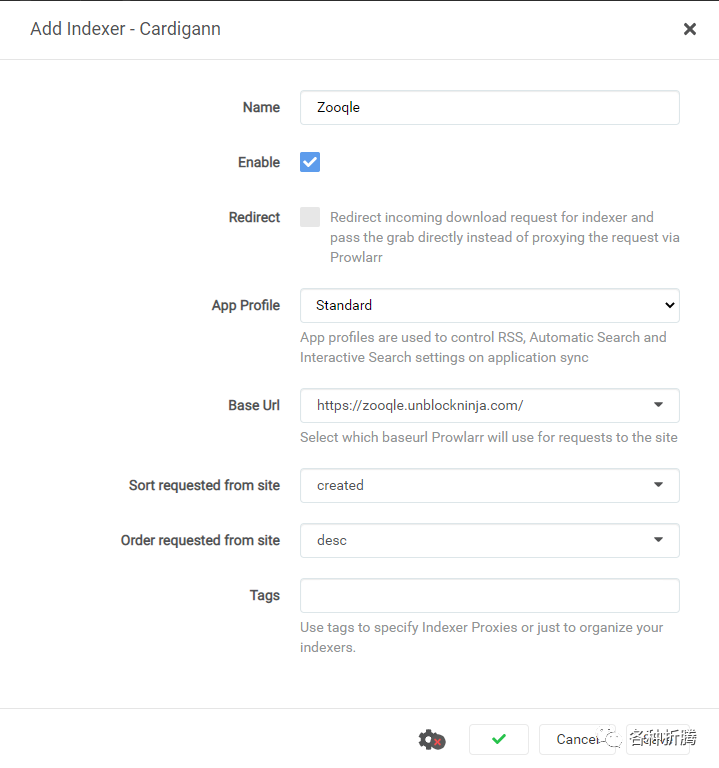Viewport: 719px width, 768px height.
Task: Expand the Base Url dropdown arrow
Action: point(658,405)
